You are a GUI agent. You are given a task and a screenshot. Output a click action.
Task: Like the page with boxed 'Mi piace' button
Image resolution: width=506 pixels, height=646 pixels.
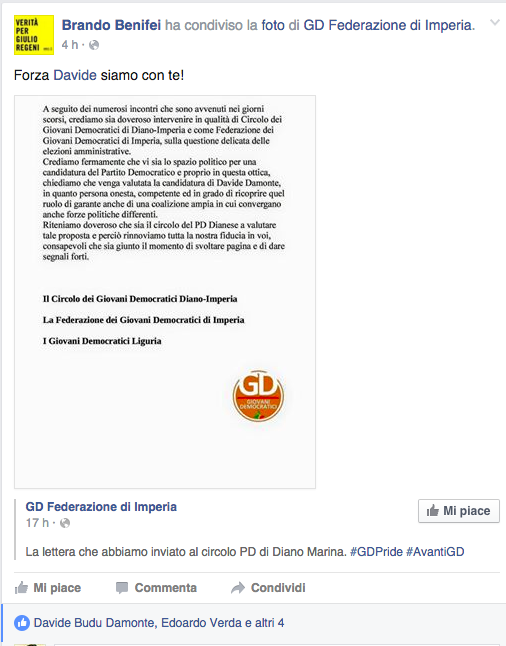click(x=459, y=511)
